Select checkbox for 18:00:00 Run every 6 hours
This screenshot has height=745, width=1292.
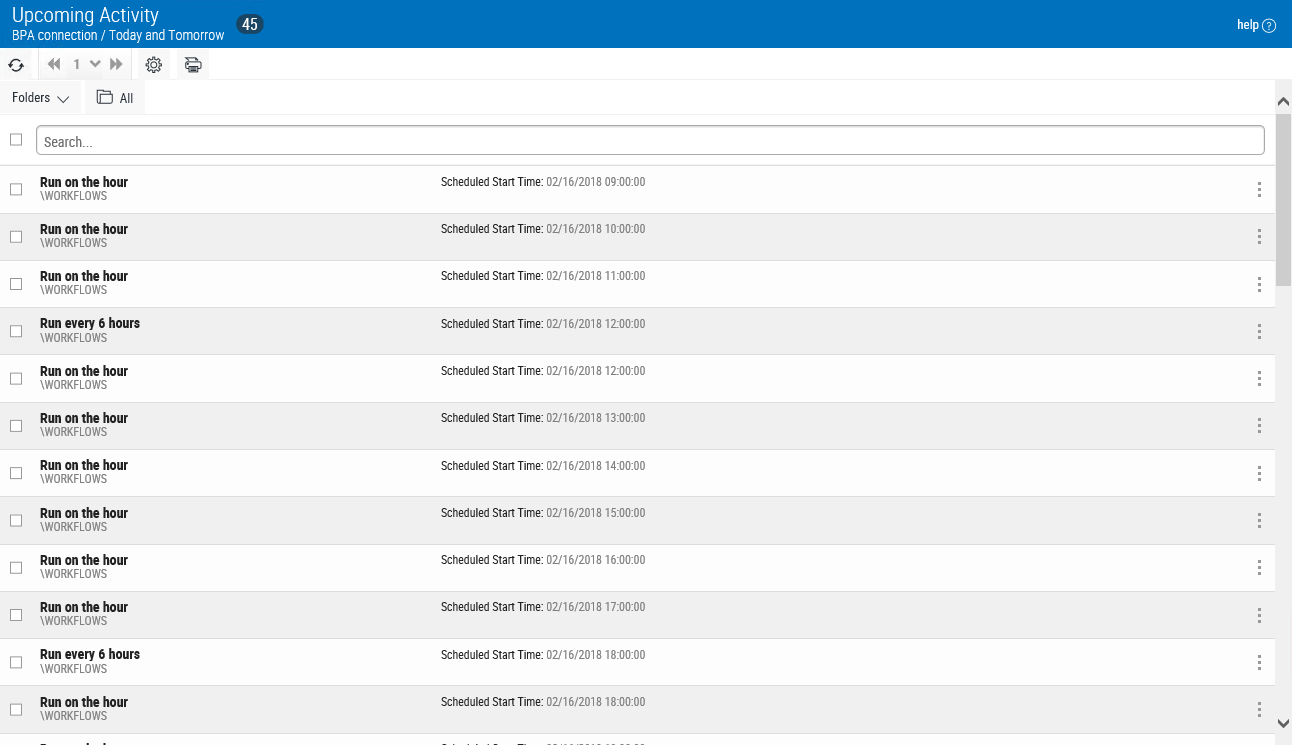pos(16,662)
